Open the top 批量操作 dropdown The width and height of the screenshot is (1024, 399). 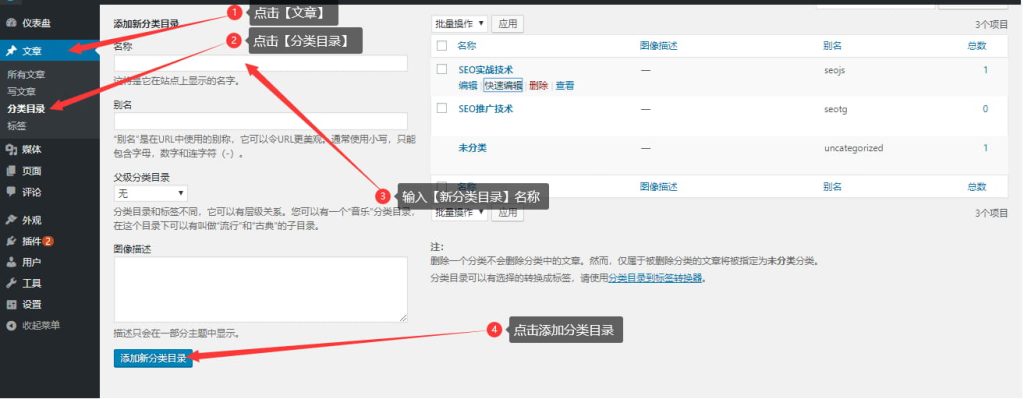click(459, 24)
